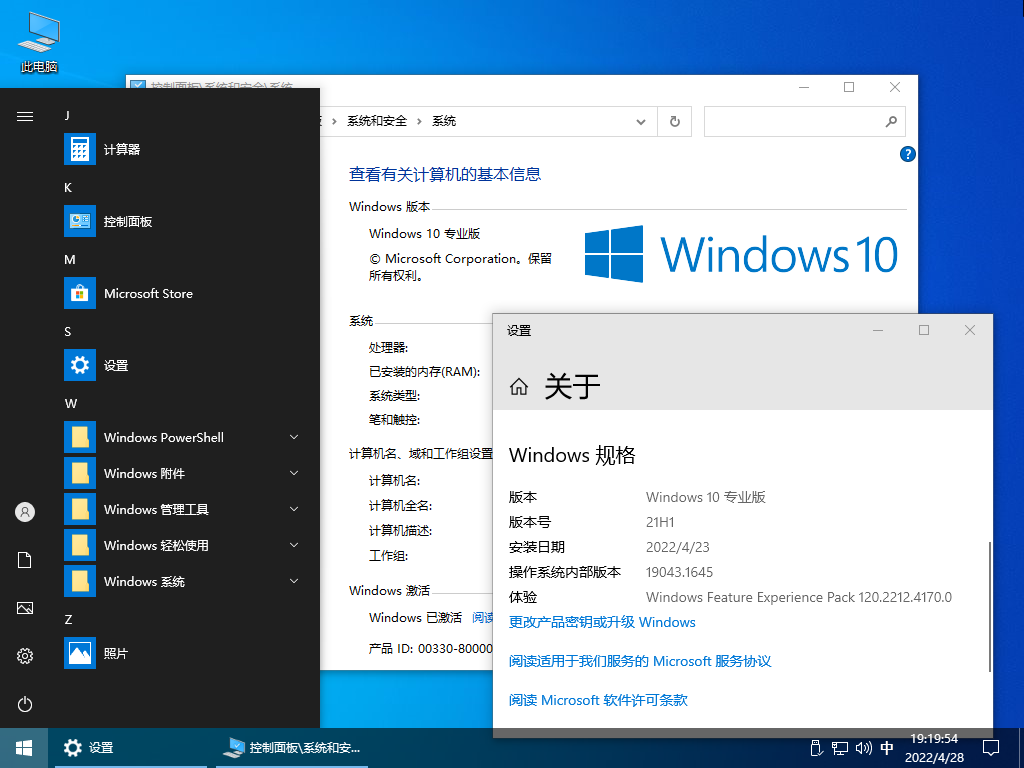Select Windows Feature Experience Pack value

[x=799, y=597]
